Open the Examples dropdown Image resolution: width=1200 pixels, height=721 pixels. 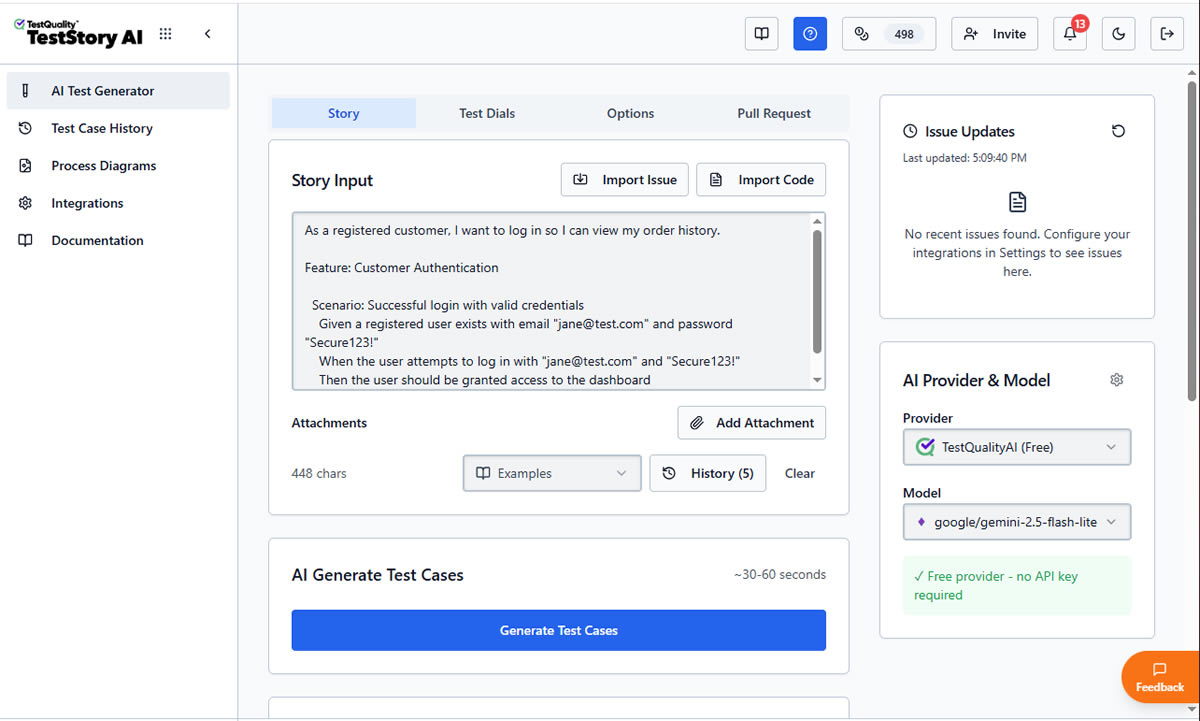[551, 473]
